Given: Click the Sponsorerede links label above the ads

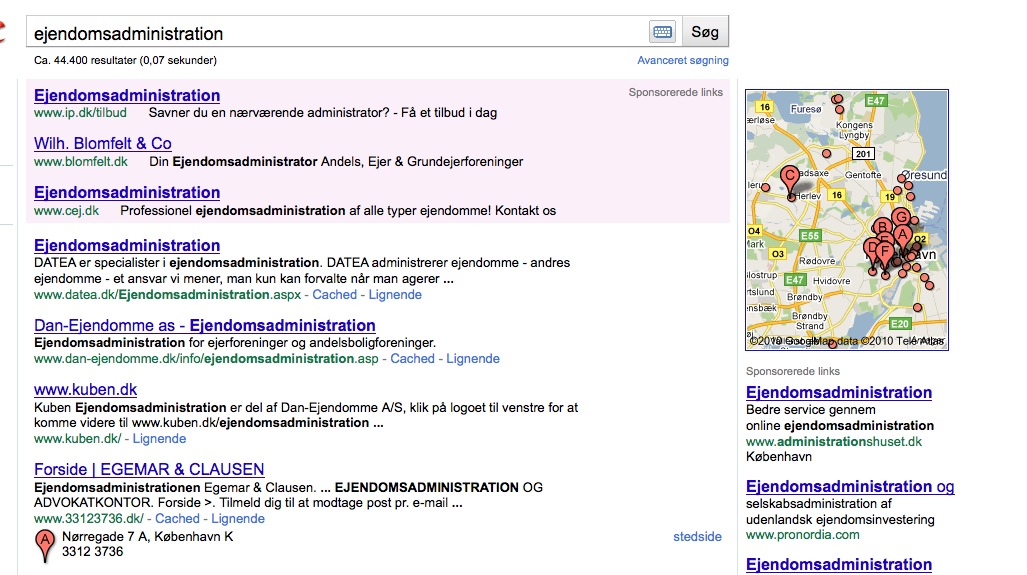Looking at the screenshot, I should pos(675,92).
